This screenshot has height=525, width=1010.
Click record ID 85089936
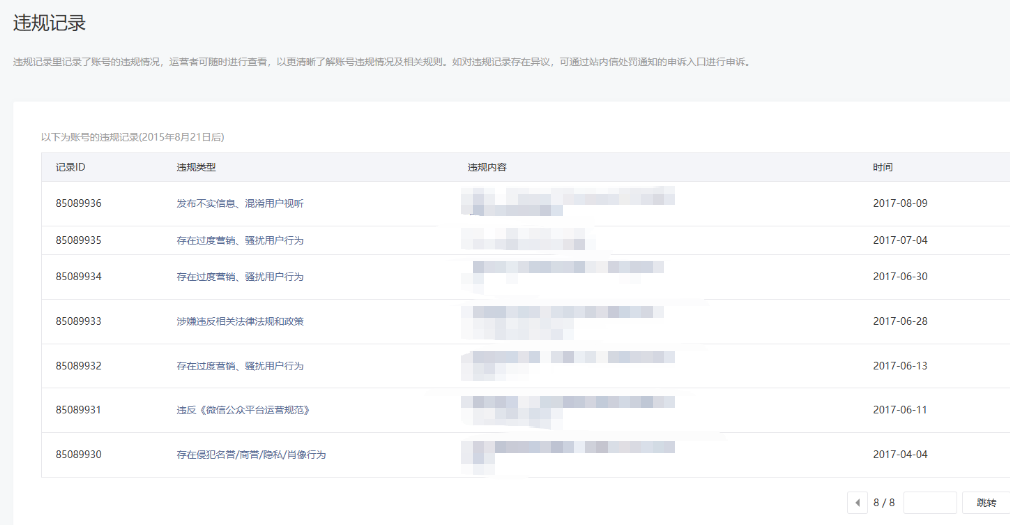point(79,203)
